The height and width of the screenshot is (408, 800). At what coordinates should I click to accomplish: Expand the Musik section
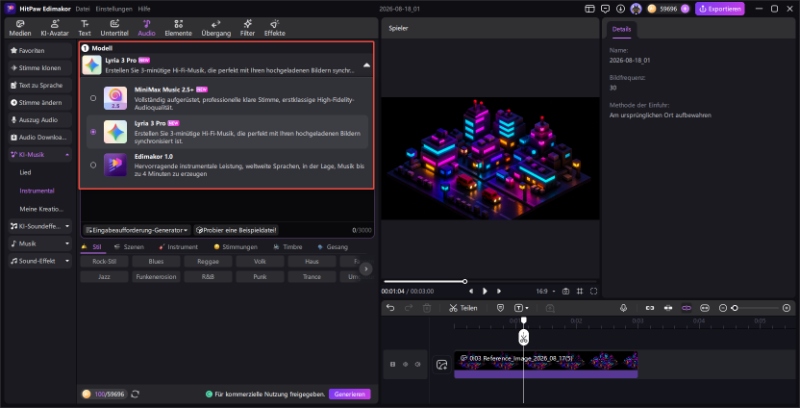point(67,243)
